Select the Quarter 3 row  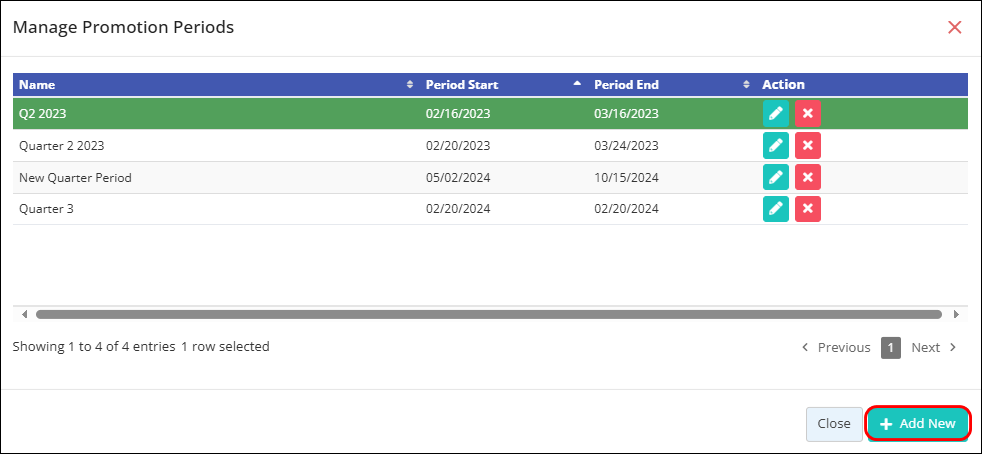point(200,209)
